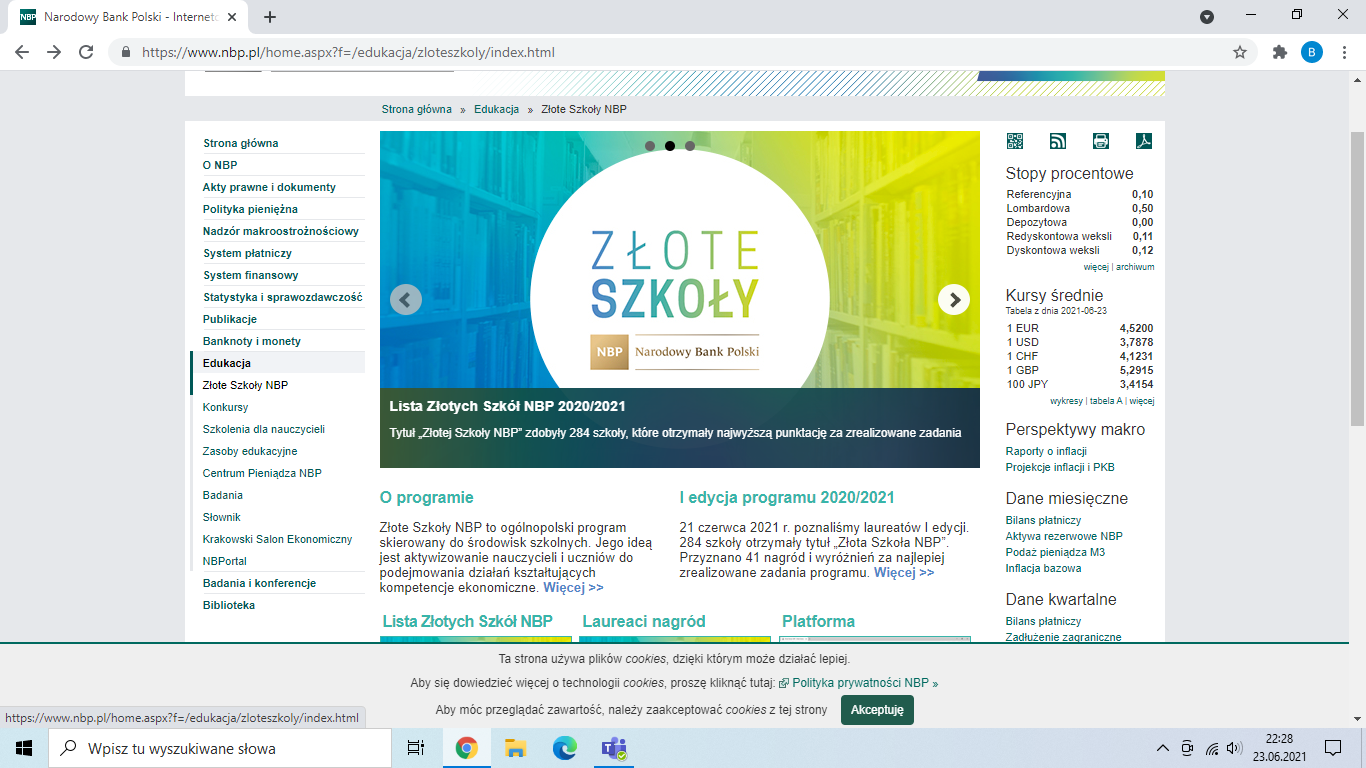Open Banknoty i monety menu item
The width and height of the screenshot is (1366, 768).
click(252, 341)
